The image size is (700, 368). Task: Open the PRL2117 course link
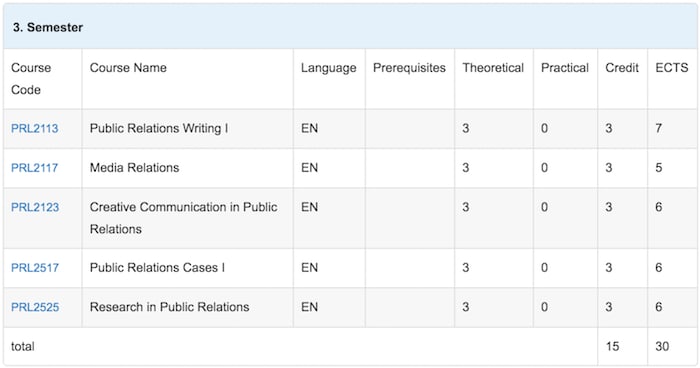click(x=34, y=168)
